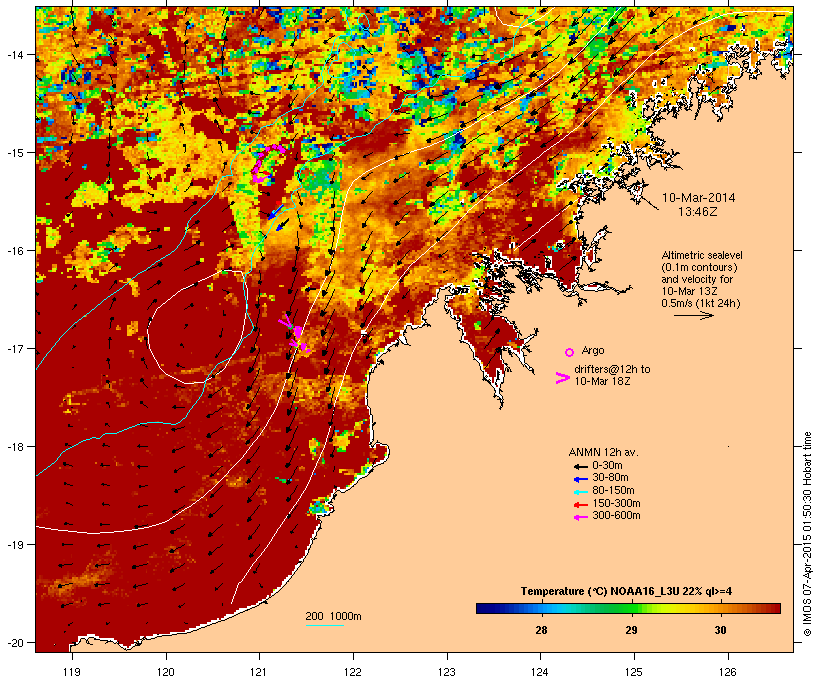Click latitude axis label -17
Viewport: 820px width, 680px height.
pyautogui.click(x=14, y=348)
